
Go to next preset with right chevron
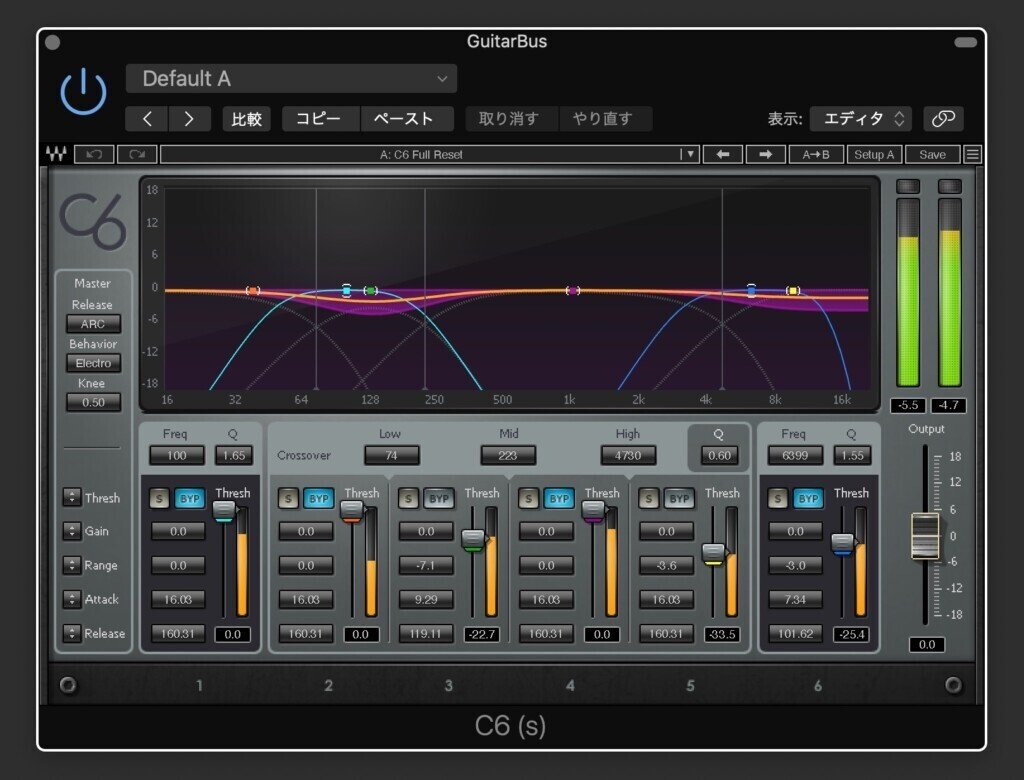[x=189, y=119]
